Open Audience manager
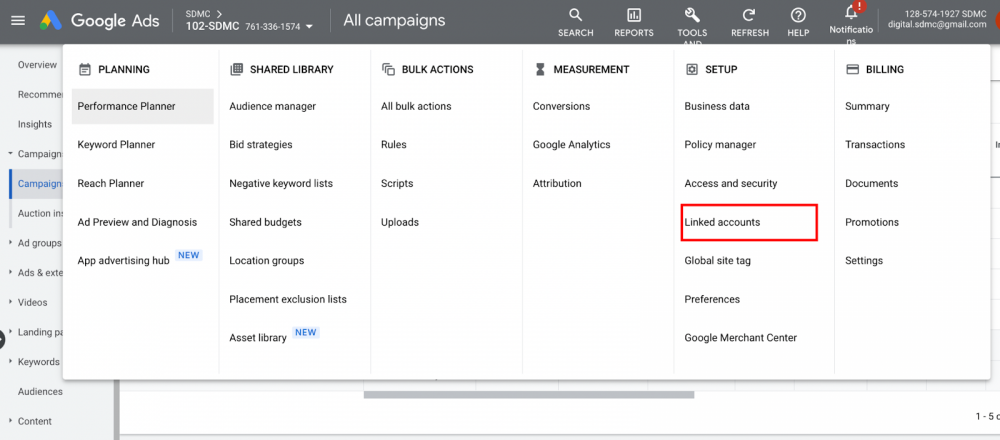Screen dimensions: 1000x440 (x=272, y=106)
